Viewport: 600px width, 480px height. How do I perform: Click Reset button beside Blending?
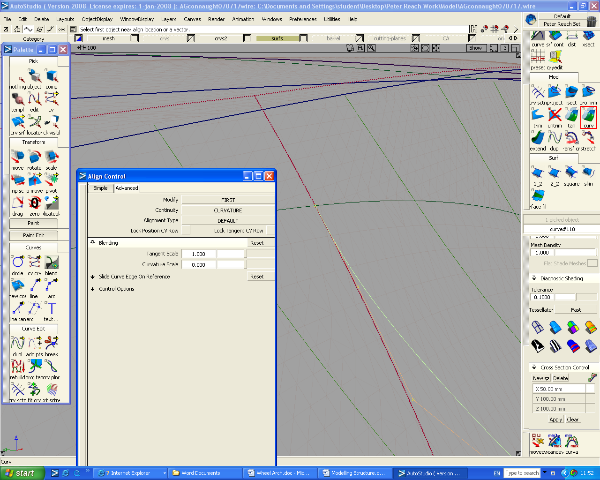pos(256,243)
